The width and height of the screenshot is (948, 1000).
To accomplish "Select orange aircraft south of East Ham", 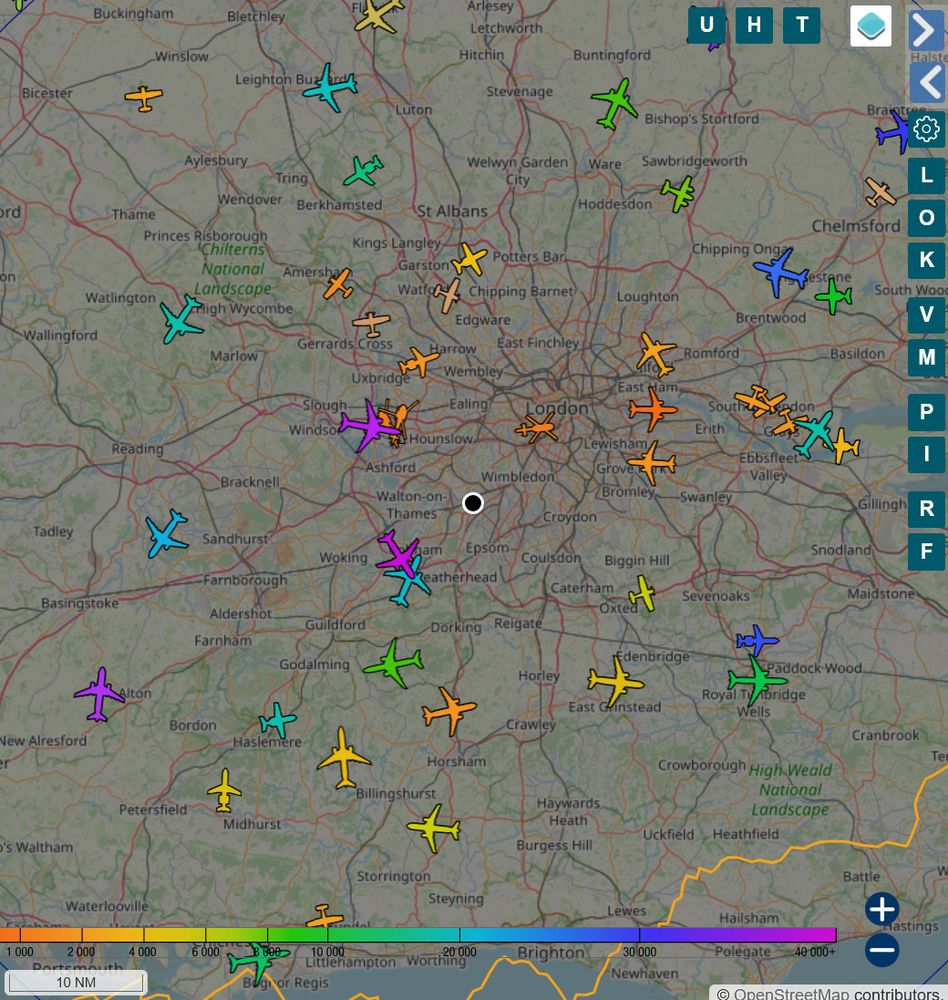I will [653, 409].
